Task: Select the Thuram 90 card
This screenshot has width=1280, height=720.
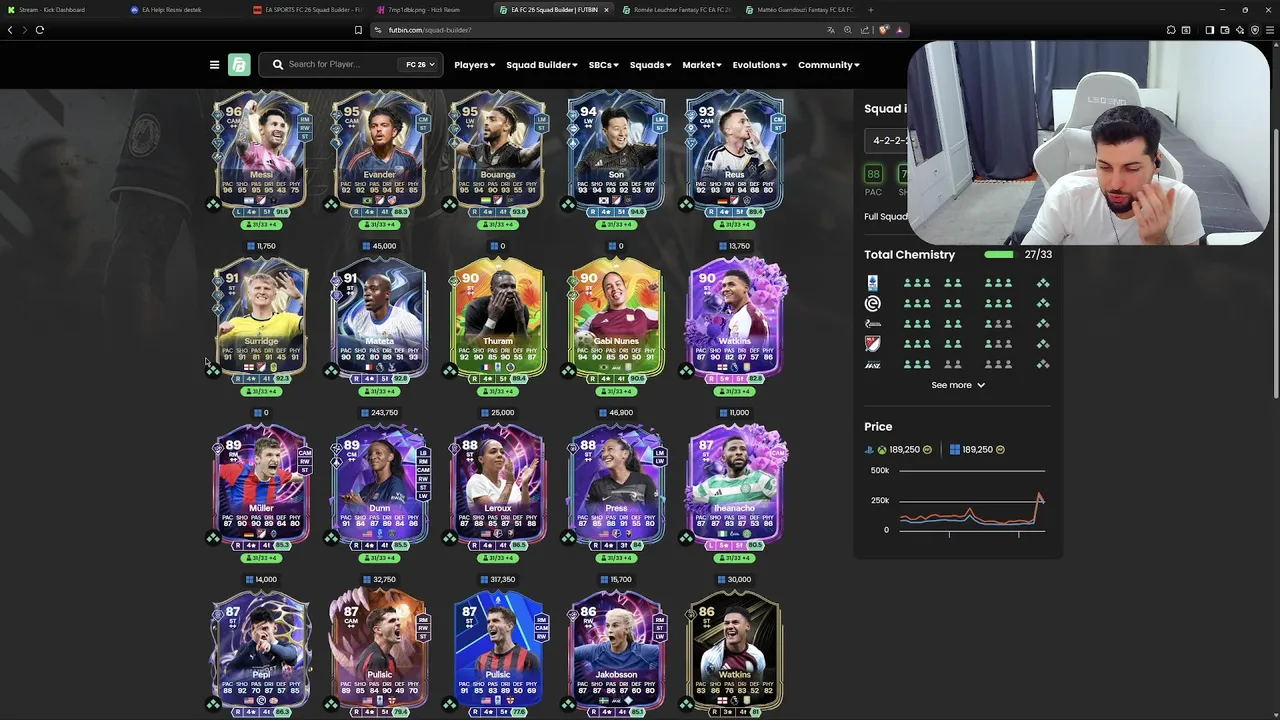Action: pyautogui.click(x=498, y=318)
